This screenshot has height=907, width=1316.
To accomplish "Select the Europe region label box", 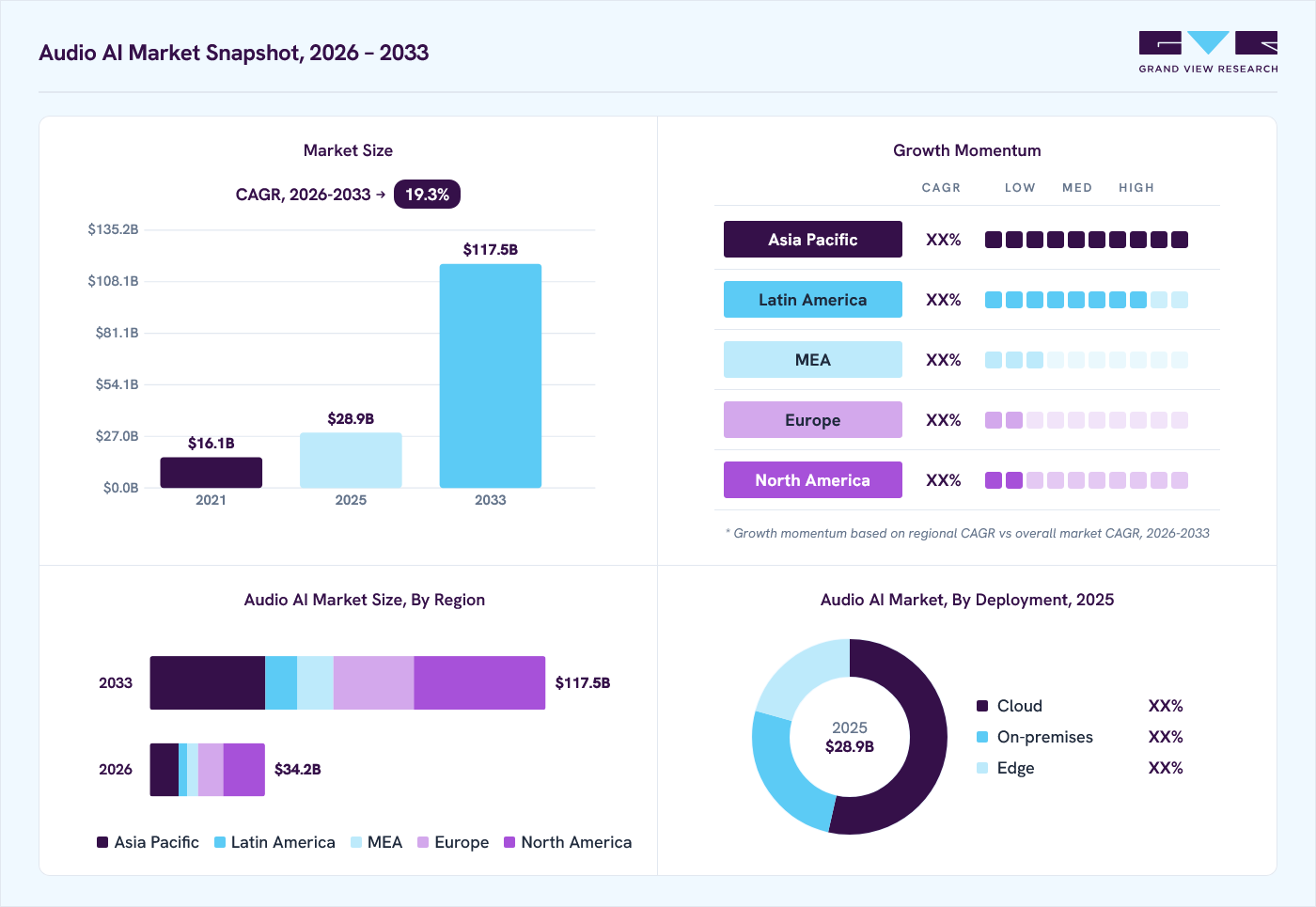I will tap(813, 420).
